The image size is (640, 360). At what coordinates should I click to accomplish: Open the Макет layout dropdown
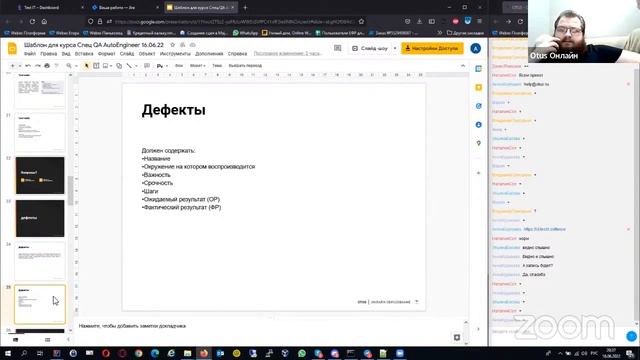[198, 66]
